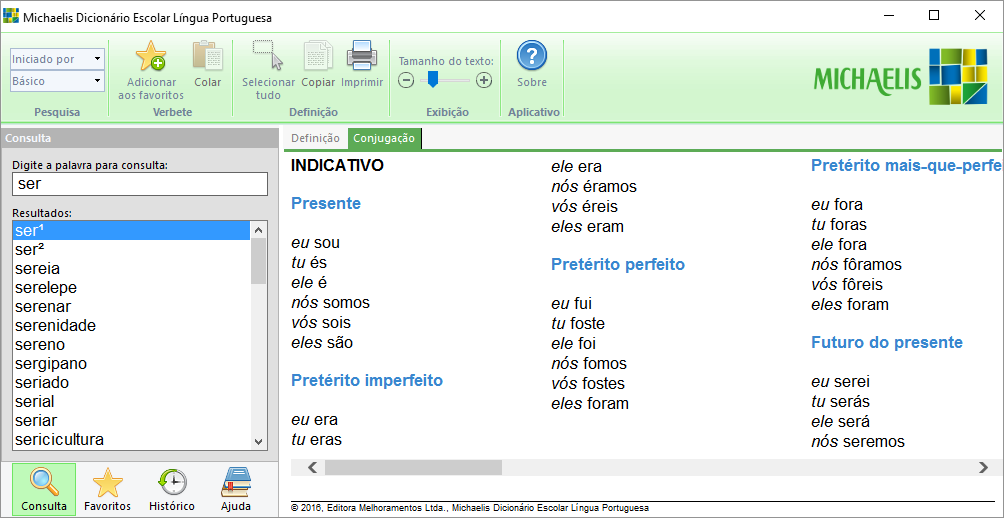The image size is (1004, 518).
Task: Click the conjugation horizontal scrollbar thumb
Action: click(x=413, y=467)
